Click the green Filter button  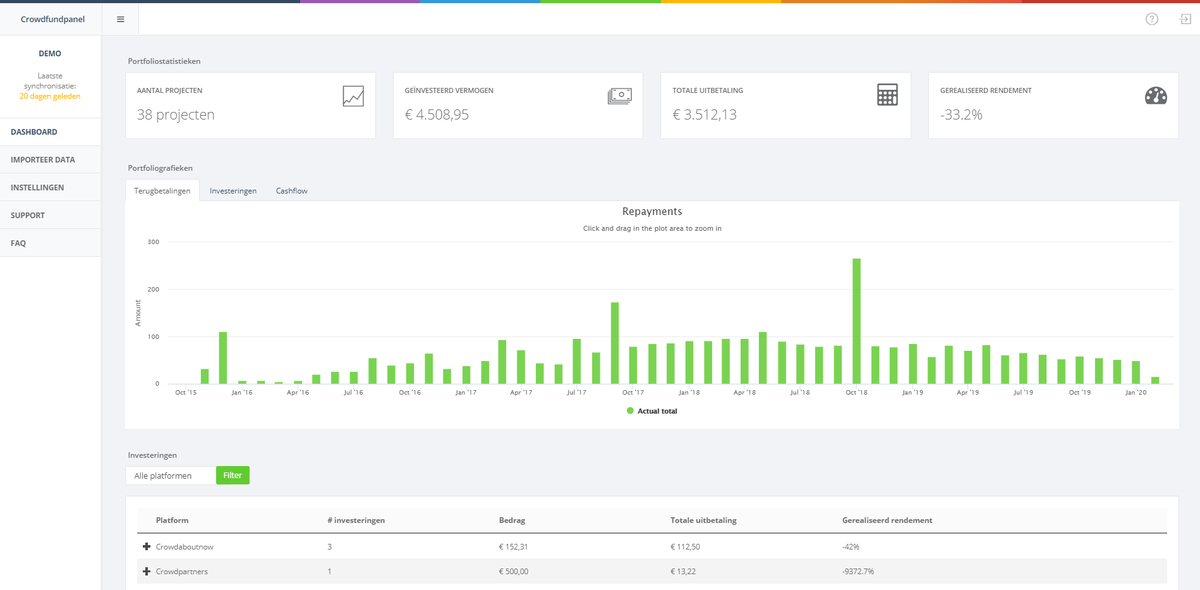(233, 476)
